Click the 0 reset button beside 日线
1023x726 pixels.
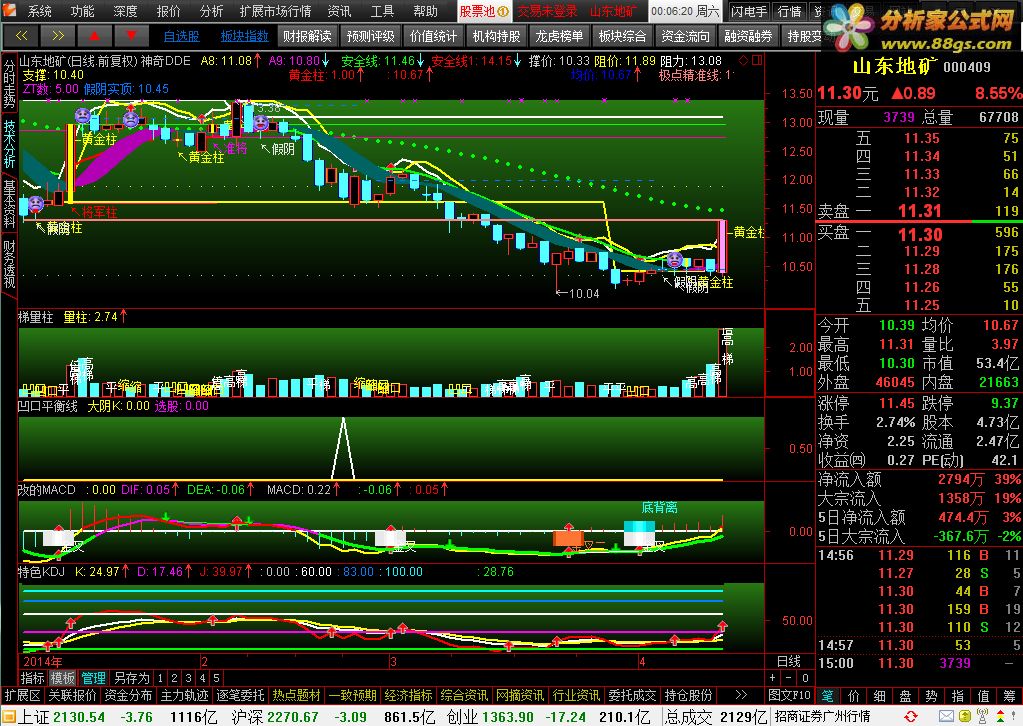tap(805, 678)
